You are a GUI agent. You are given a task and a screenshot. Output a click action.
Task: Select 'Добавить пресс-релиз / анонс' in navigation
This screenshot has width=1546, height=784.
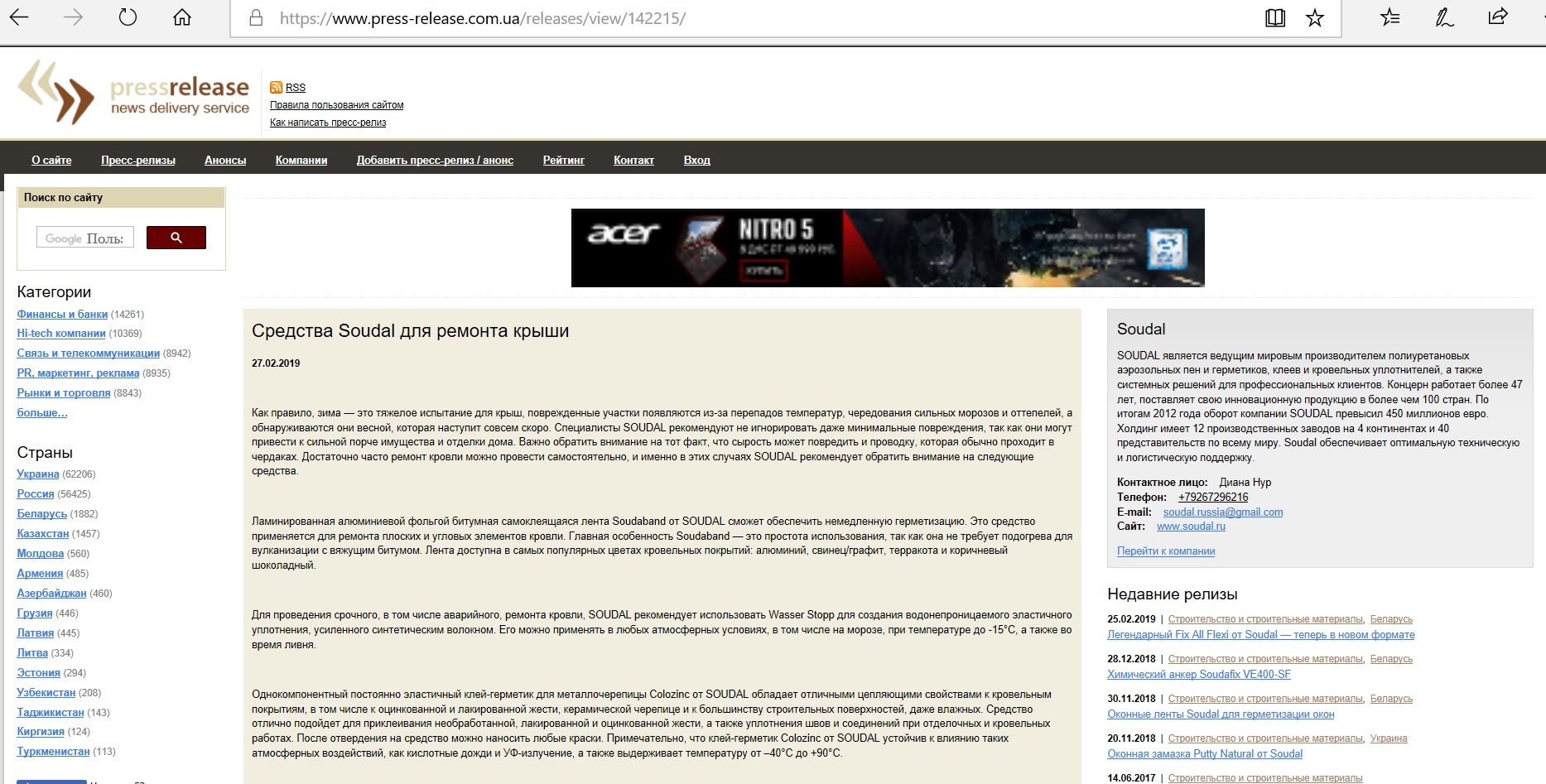pos(435,160)
